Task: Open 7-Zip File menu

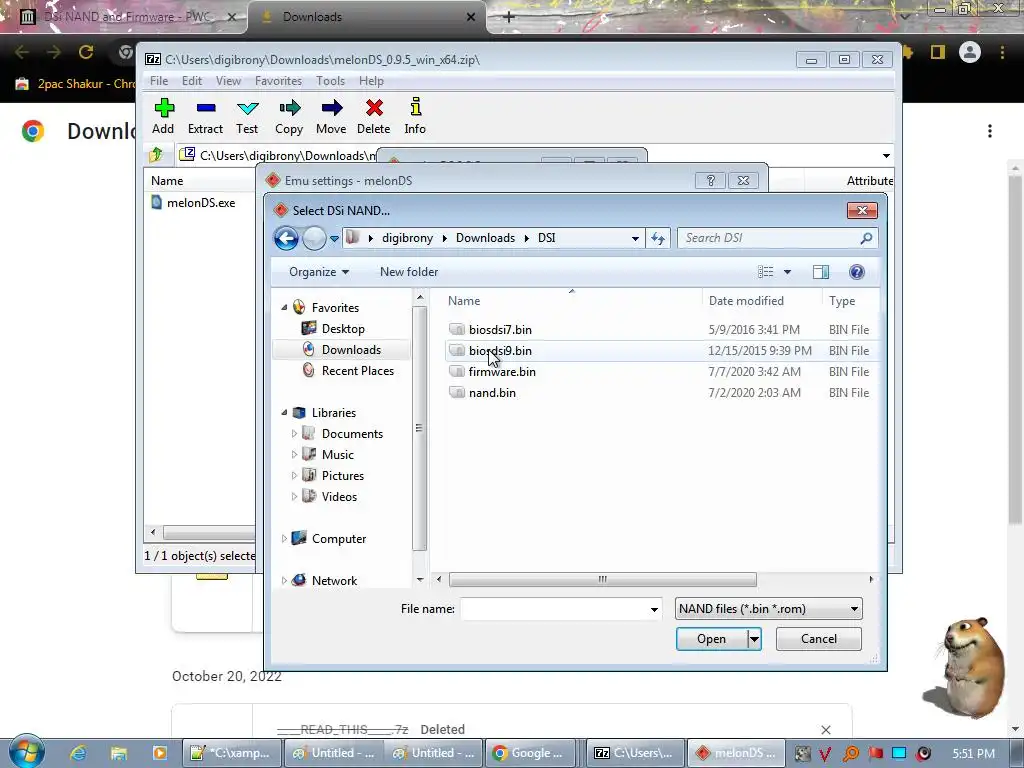Action: click(x=159, y=81)
